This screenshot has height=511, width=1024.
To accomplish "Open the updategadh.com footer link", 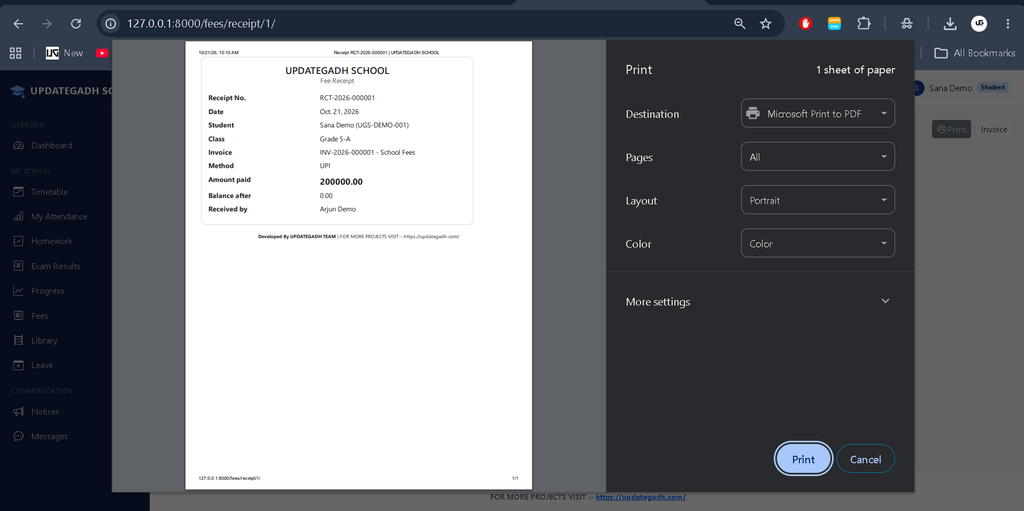I will [641, 497].
